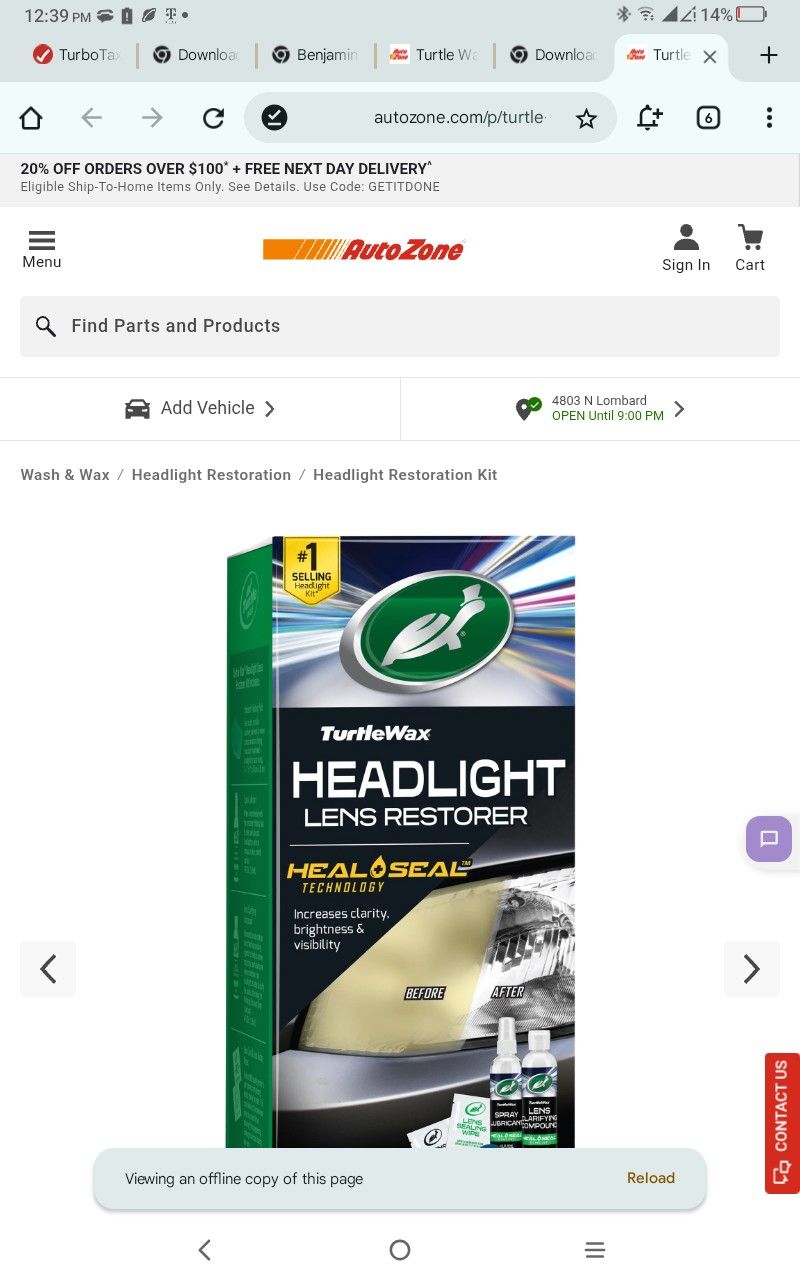The width and height of the screenshot is (800, 1280).
Task: Switch to the TurboTax browser tab
Action: [x=76, y=55]
